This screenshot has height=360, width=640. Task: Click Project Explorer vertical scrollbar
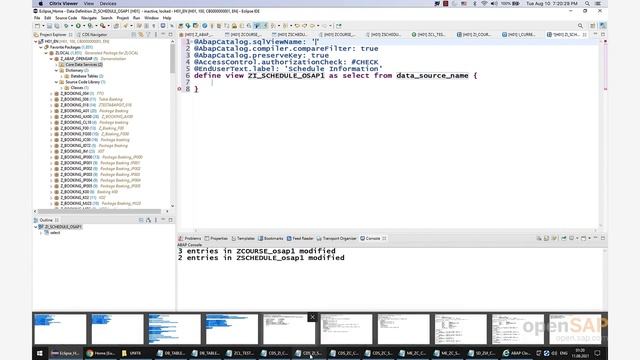[x=172, y=59]
